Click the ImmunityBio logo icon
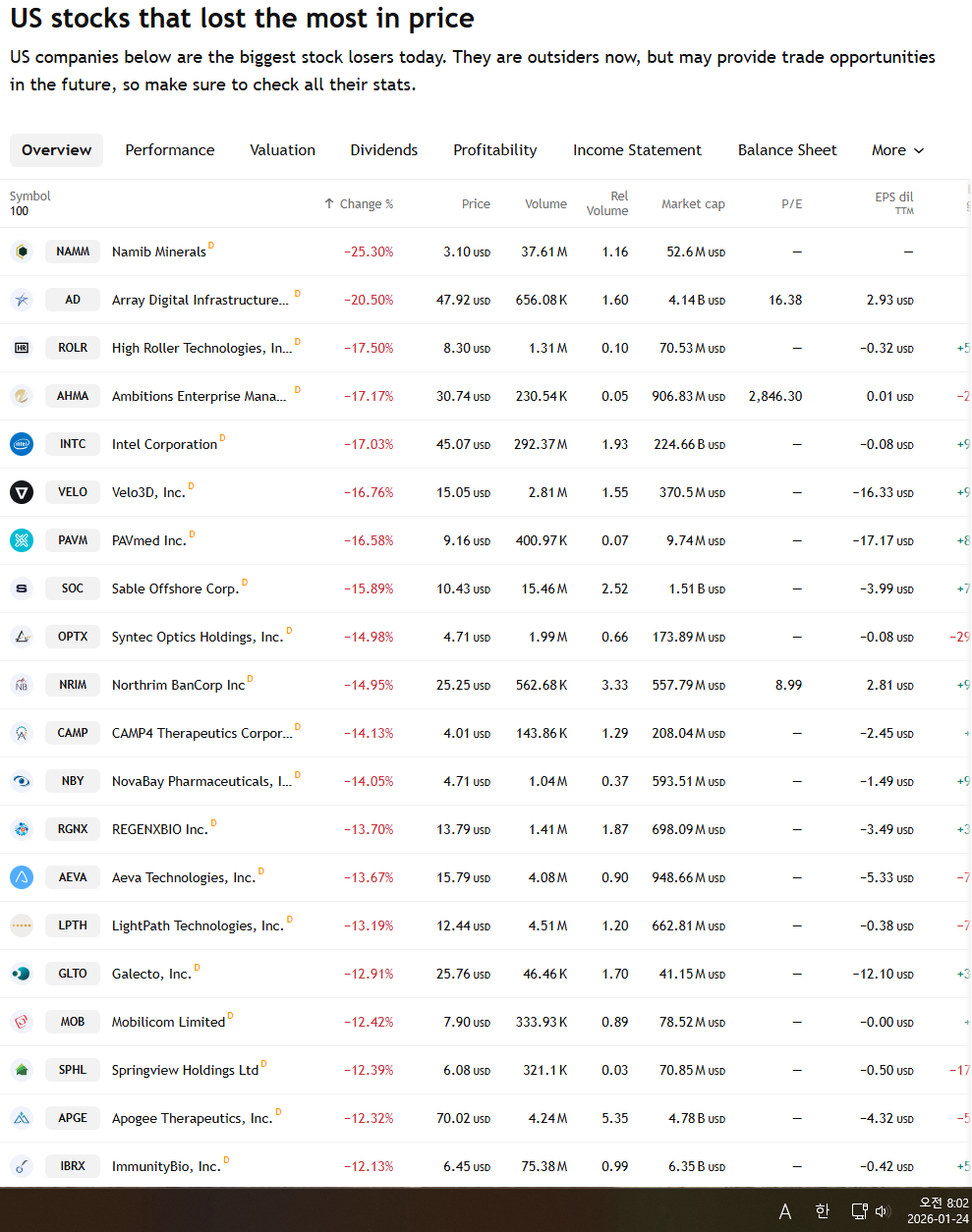Screen dimensions: 972x1232 (x=22, y=1166)
